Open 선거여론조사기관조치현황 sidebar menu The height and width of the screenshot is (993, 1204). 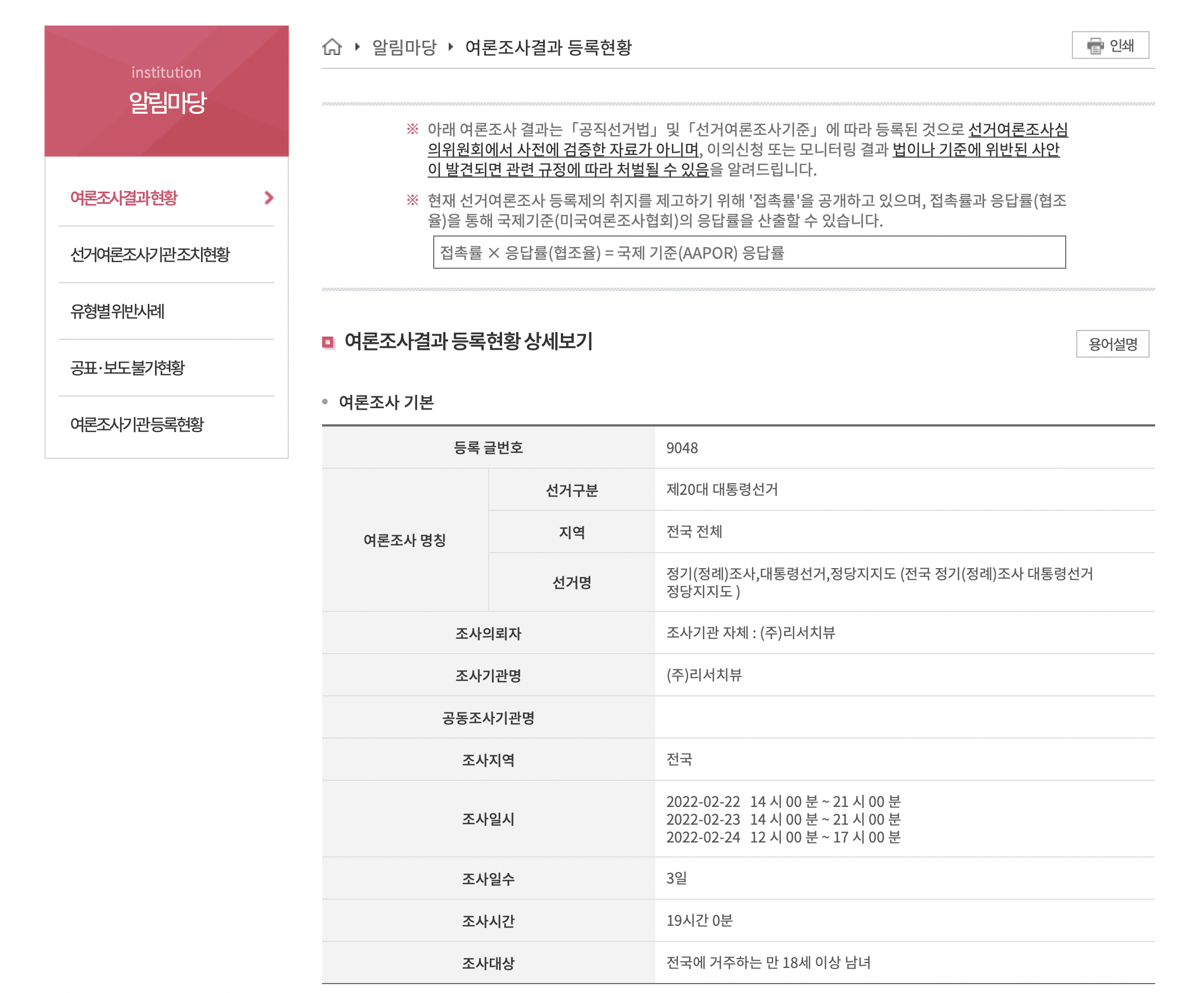(x=150, y=254)
